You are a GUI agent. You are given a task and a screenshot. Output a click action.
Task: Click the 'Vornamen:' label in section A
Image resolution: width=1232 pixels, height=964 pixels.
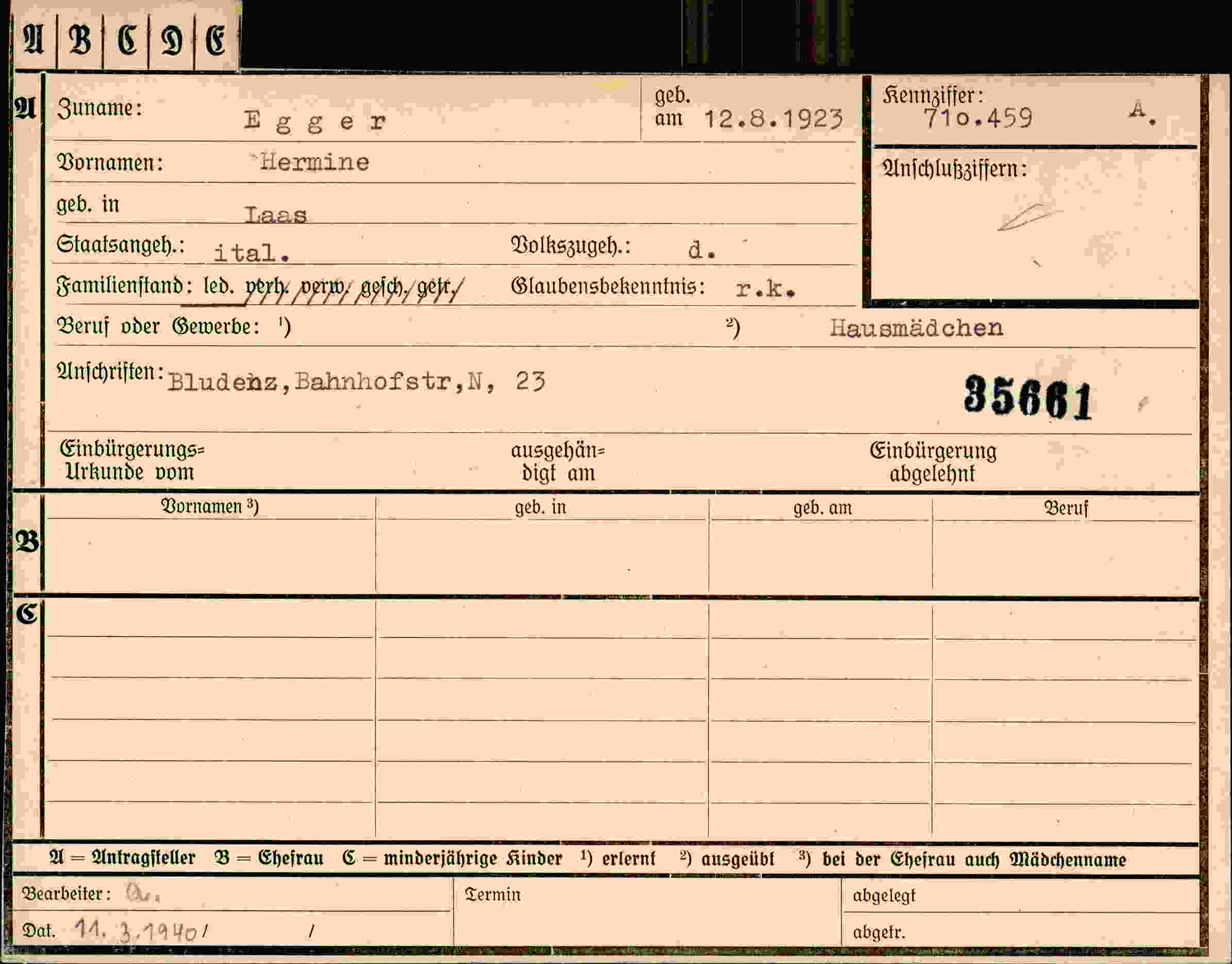(x=110, y=162)
